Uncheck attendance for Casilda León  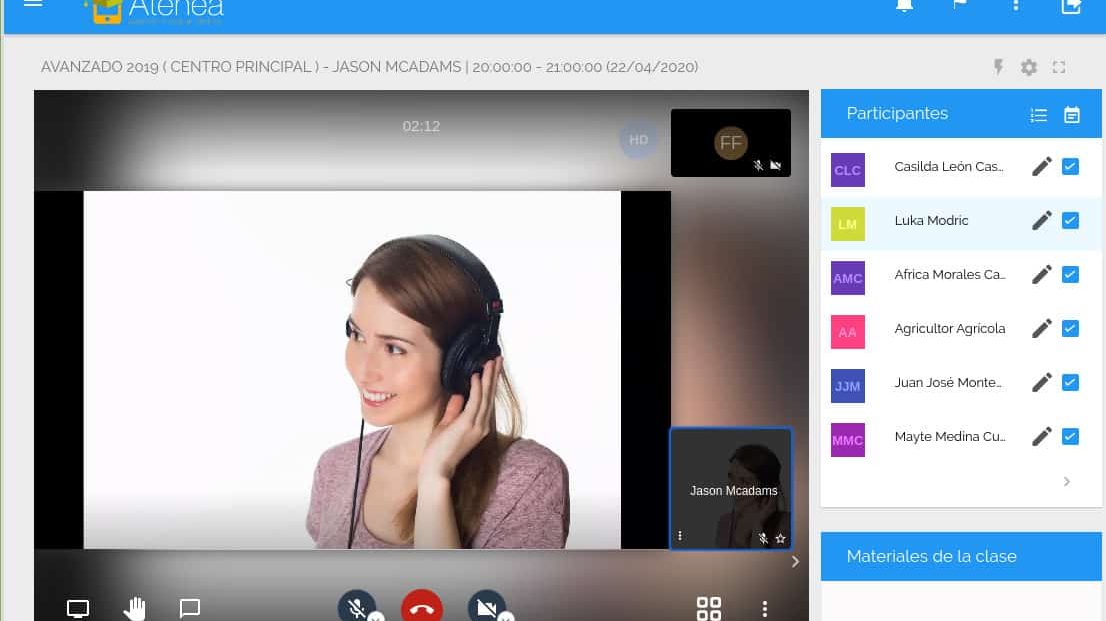[x=1070, y=167]
